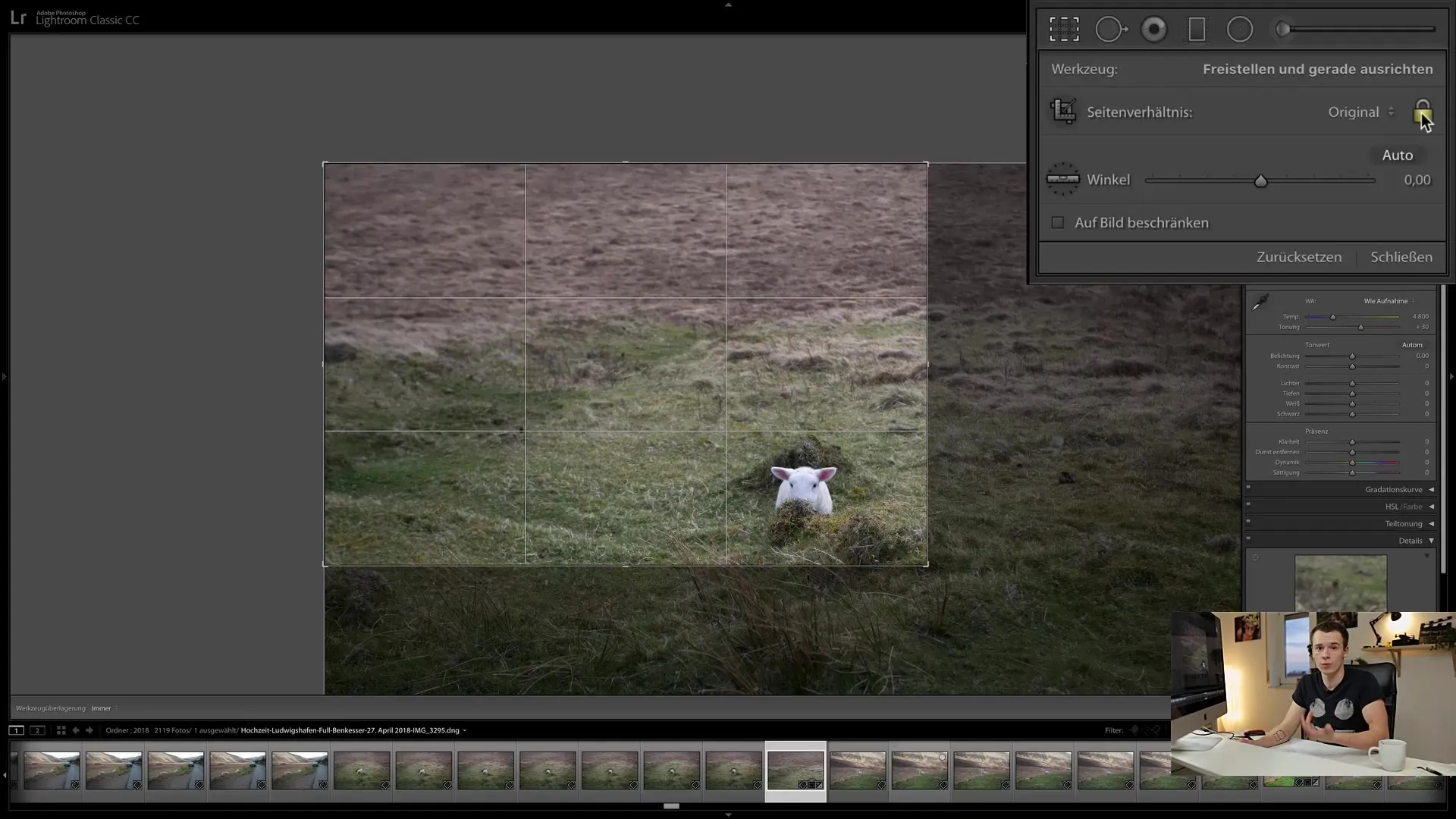The width and height of the screenshot is (1456, 819).
Task: Open second window button 2
Action: 37,730
